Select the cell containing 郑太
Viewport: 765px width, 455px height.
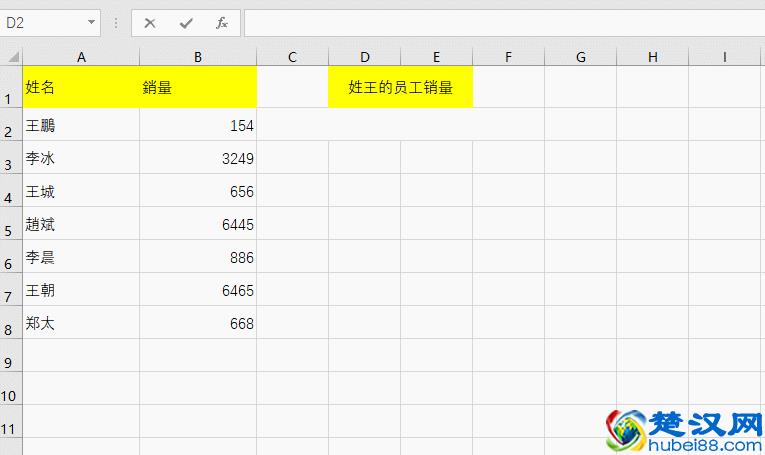coord(81,323)
